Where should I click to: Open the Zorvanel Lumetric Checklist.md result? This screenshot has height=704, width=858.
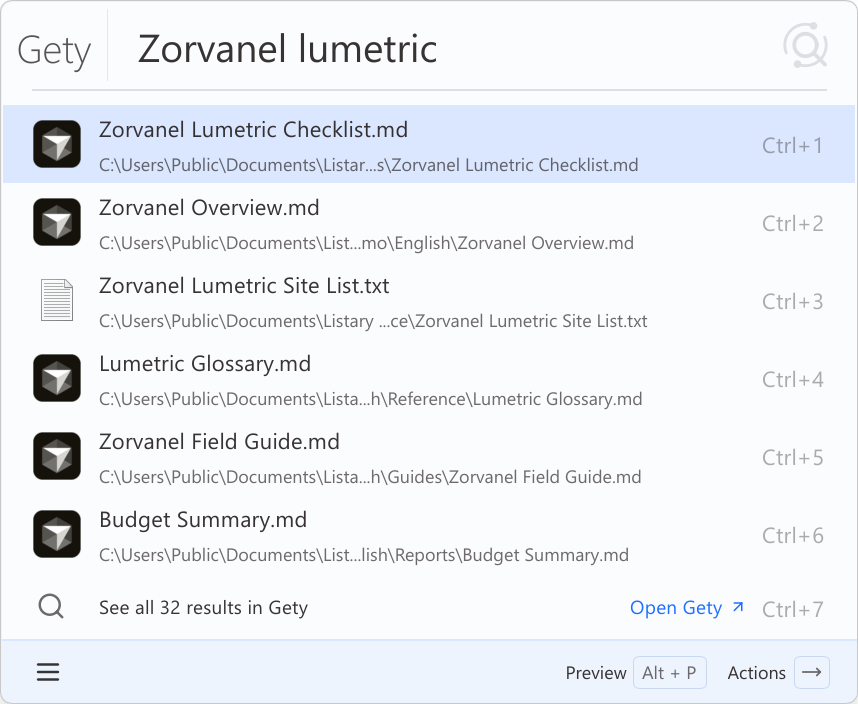(x=429, y=144)
